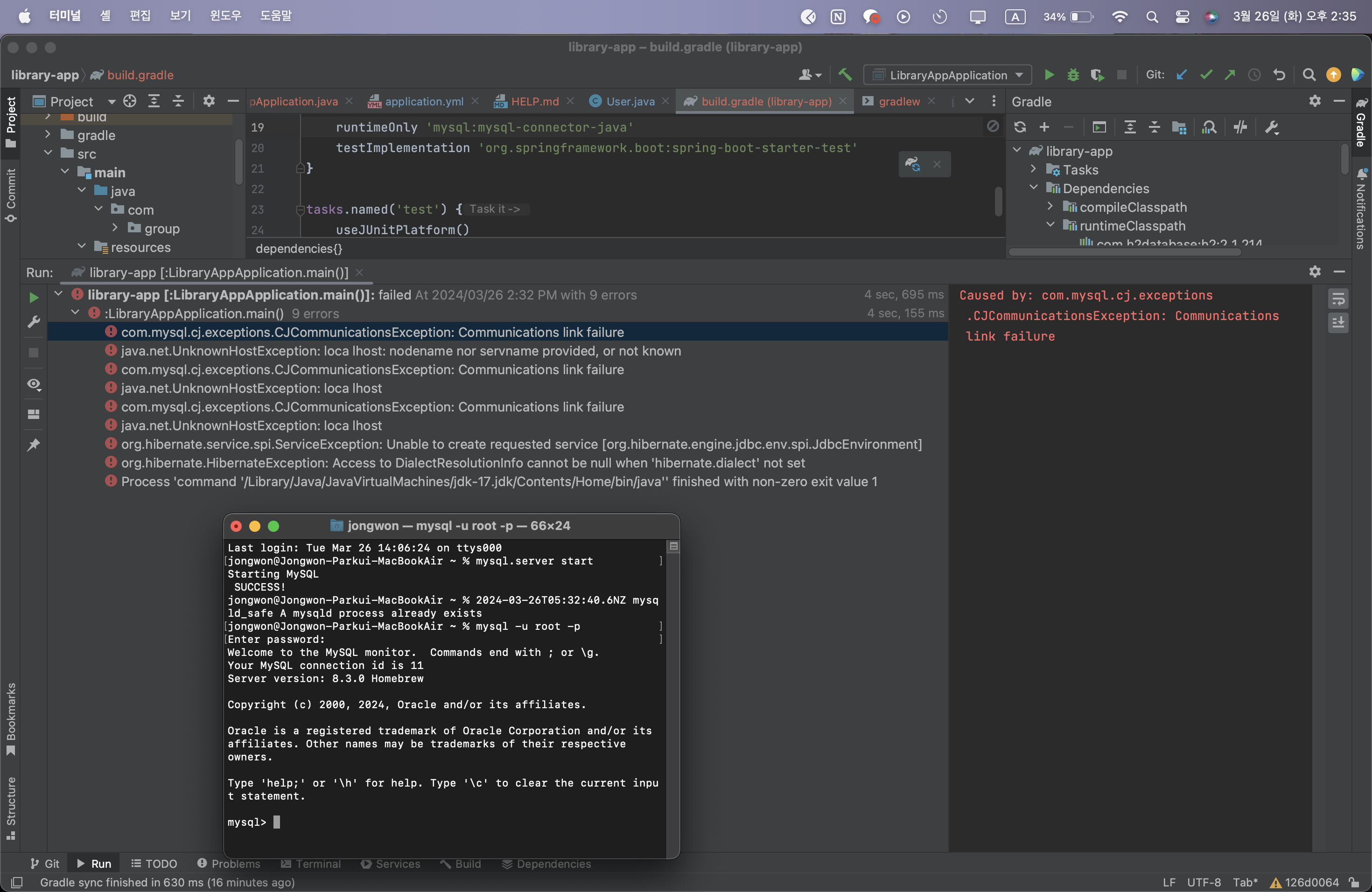Pin tab icon in Run sidebar
This screenshot has height=892, width=1372.
pyautogui.click(x=34, y=444)
